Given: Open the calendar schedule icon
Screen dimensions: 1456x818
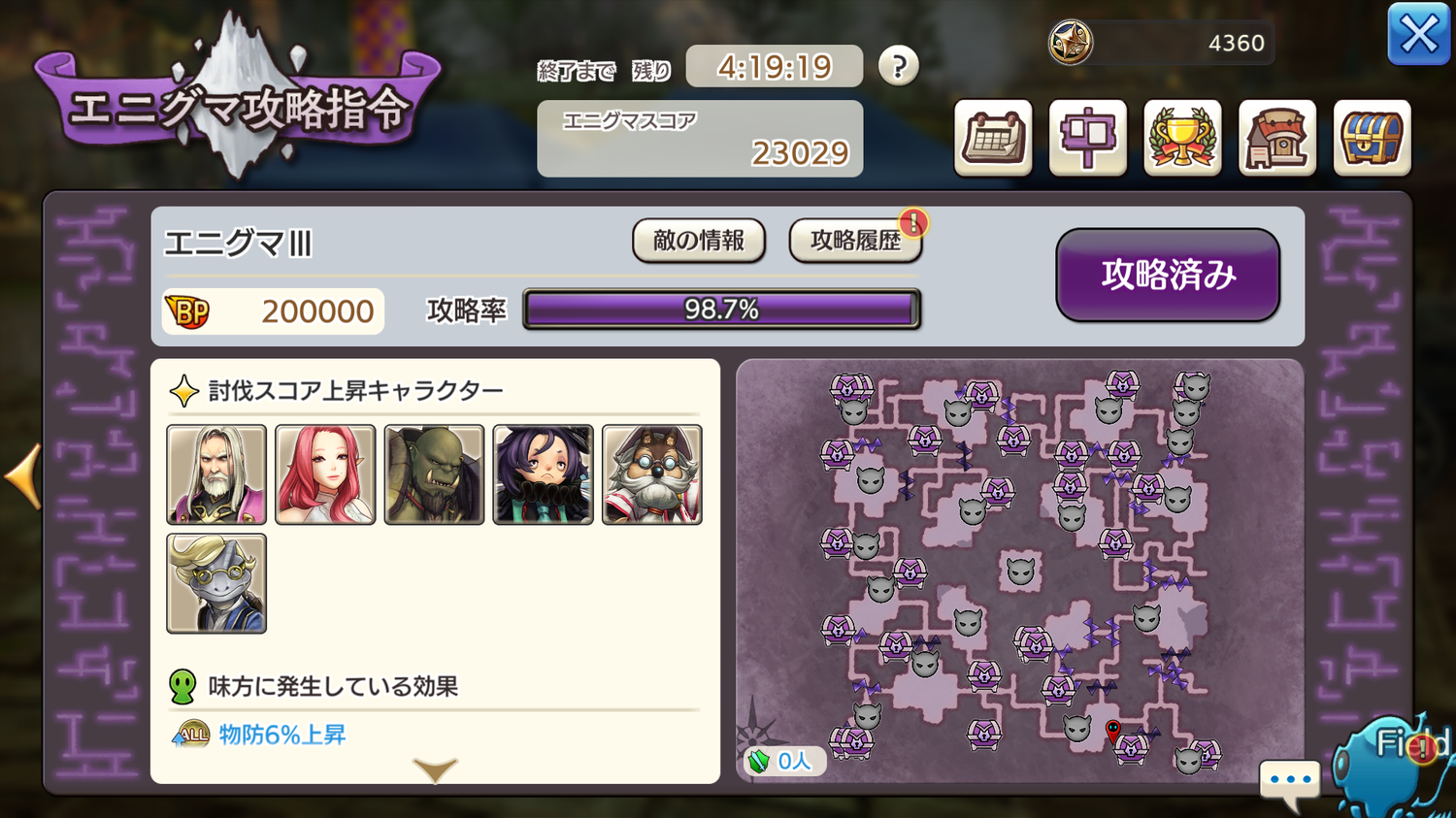Looking at the screenshot, I should (993, 138).
